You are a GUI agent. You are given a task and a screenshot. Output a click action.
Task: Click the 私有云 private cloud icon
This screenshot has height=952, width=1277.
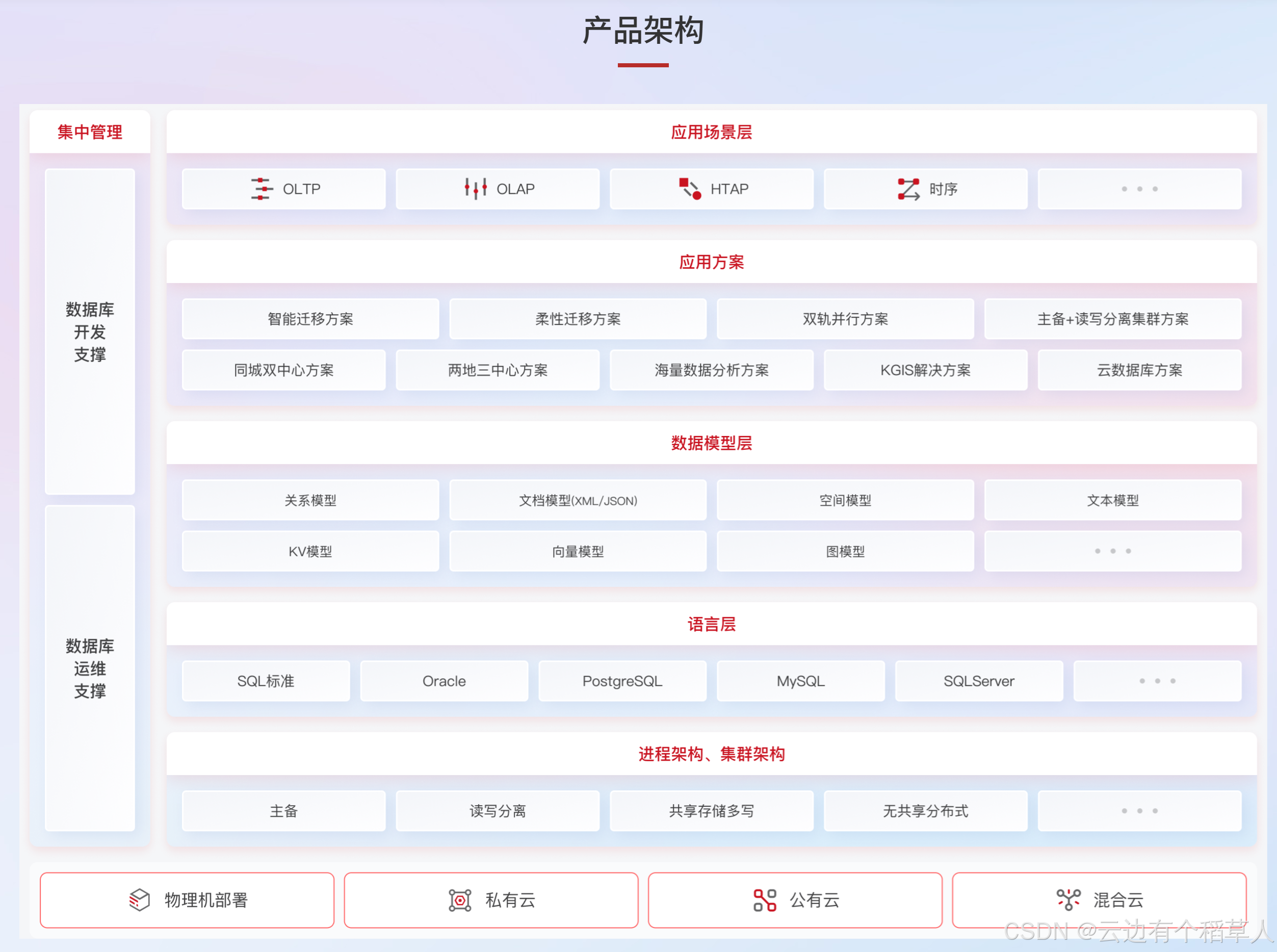coord(460,899)
